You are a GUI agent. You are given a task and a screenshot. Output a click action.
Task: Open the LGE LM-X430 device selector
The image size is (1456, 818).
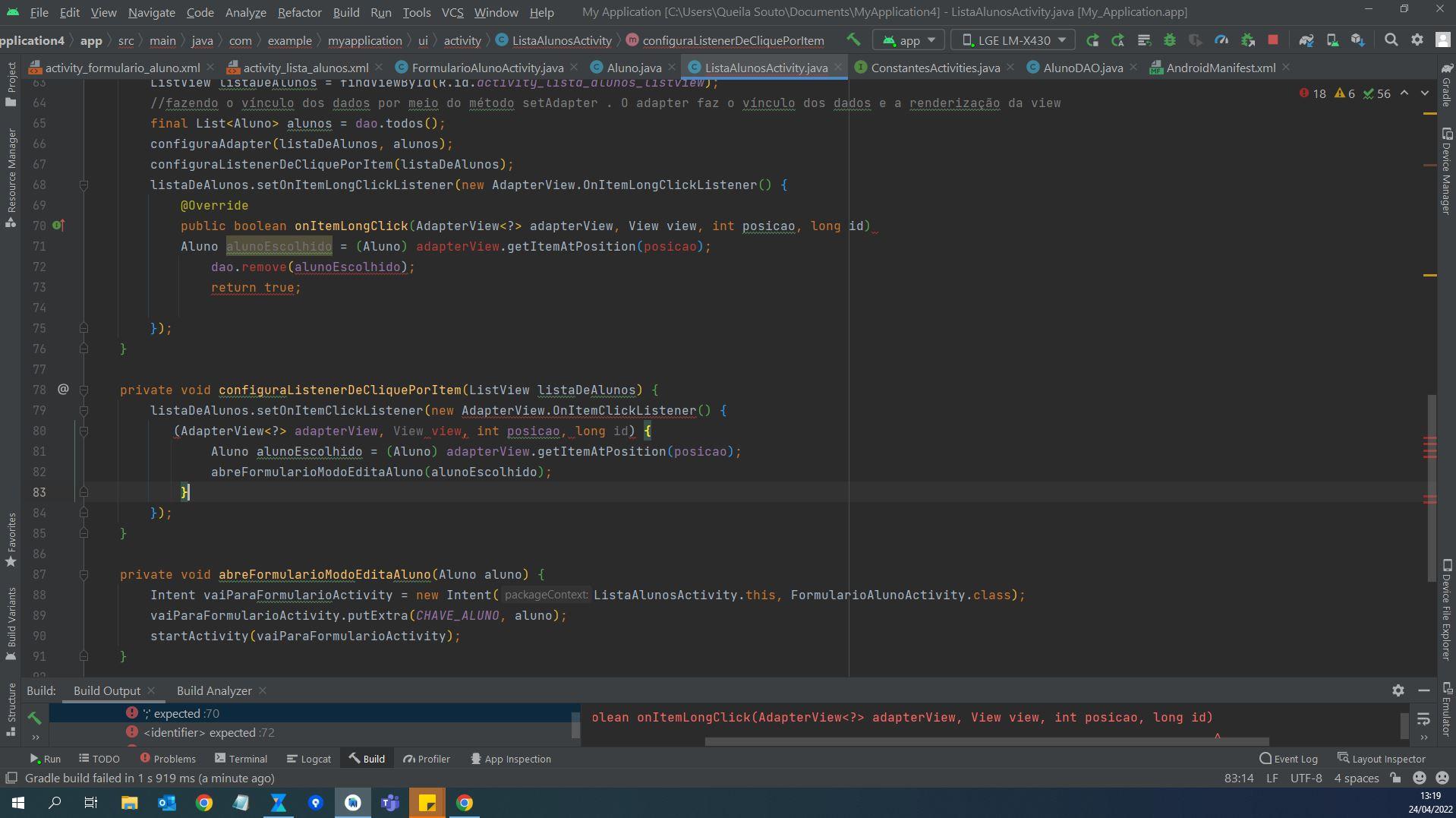1013,40
